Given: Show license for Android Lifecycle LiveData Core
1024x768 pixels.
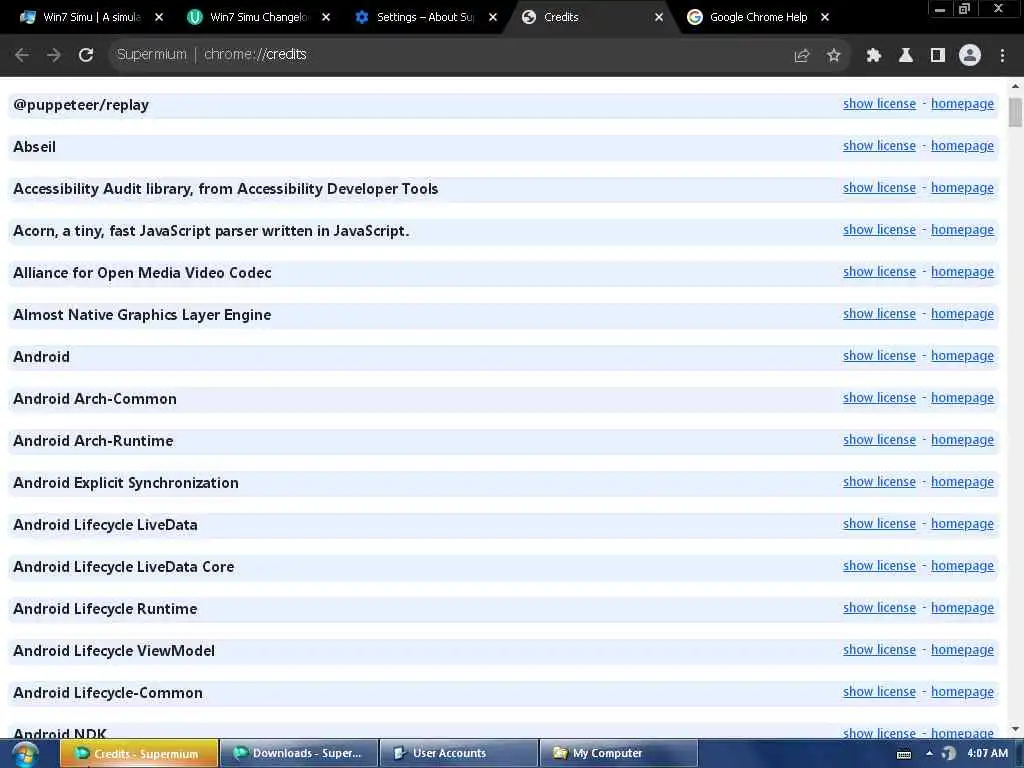Looking at the screenshot, I should [879, 566].
